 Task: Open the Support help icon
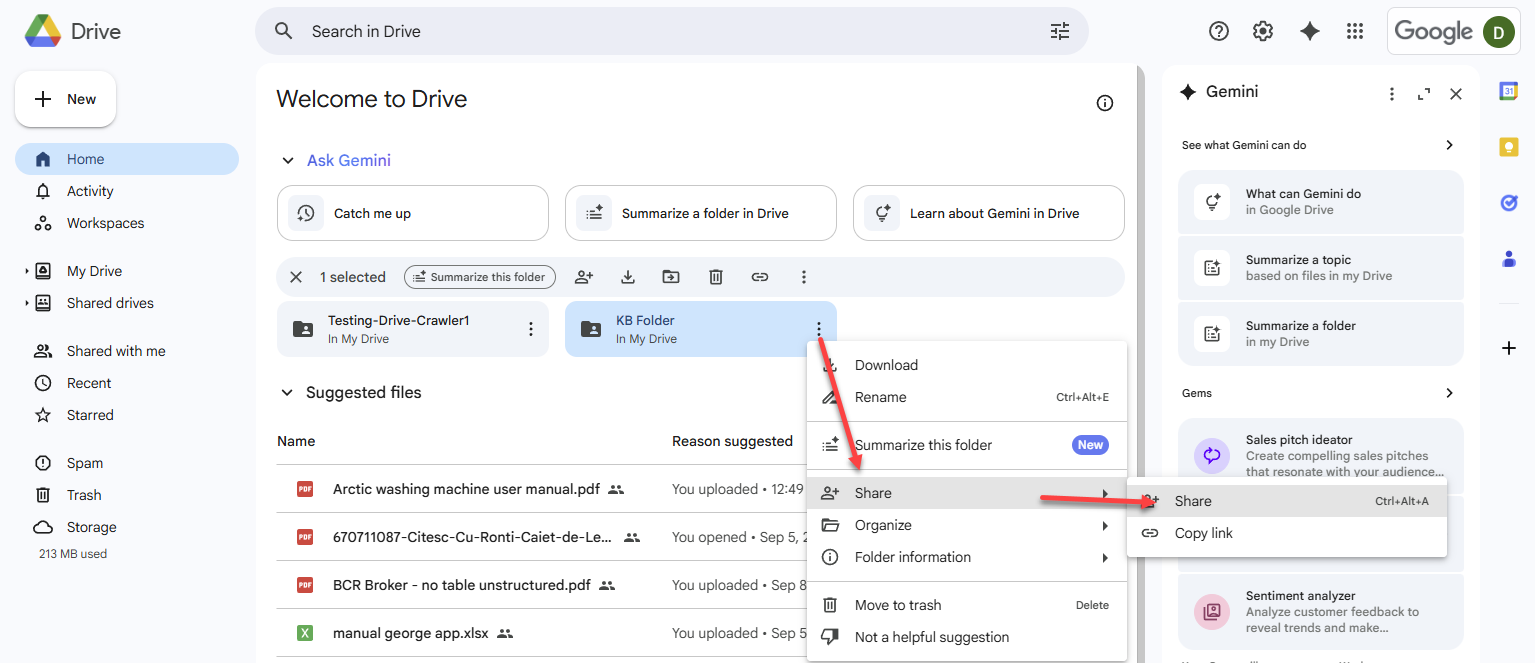(1219, 31)
